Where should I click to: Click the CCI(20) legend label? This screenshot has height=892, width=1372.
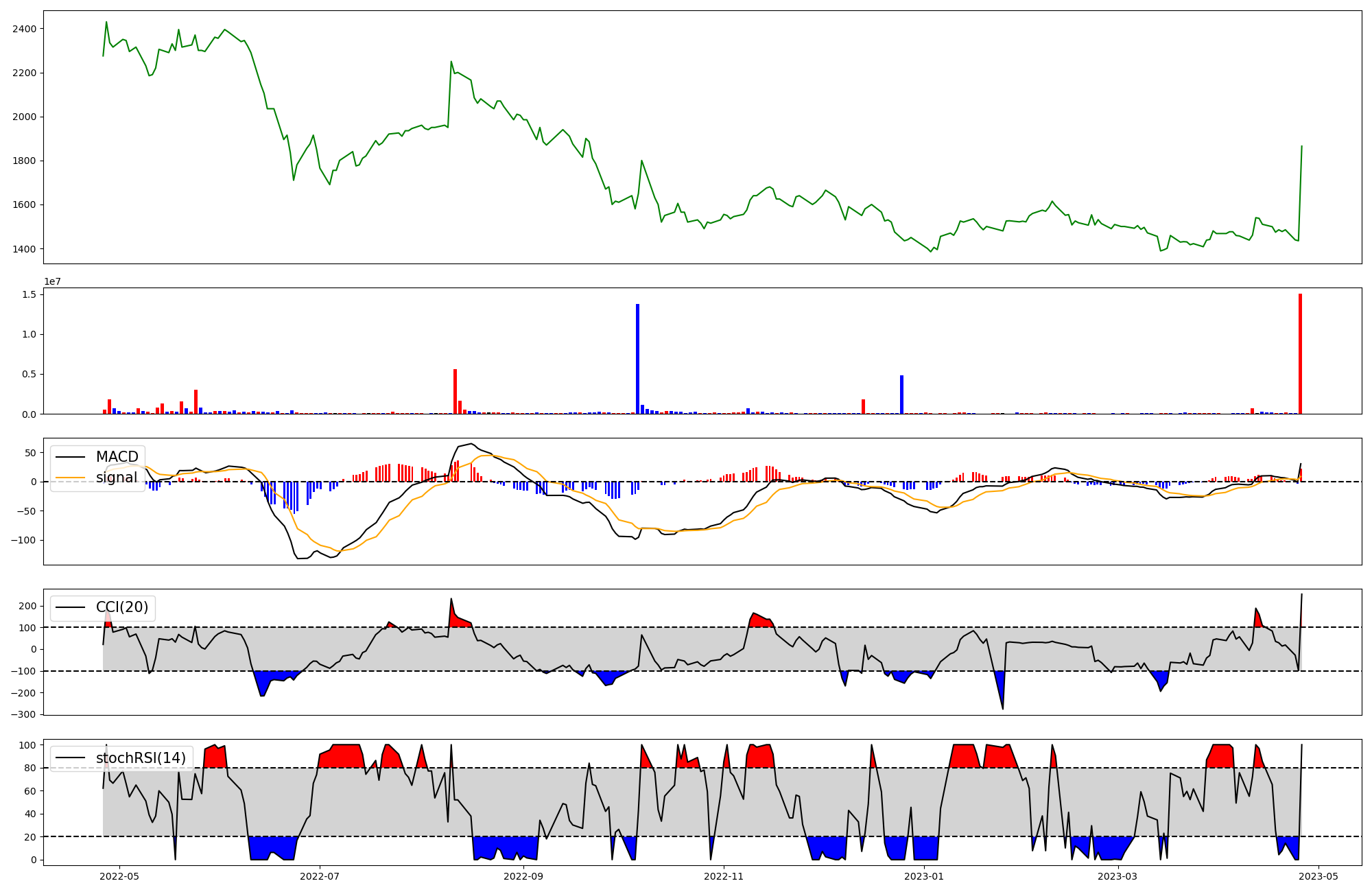(123, 607)
